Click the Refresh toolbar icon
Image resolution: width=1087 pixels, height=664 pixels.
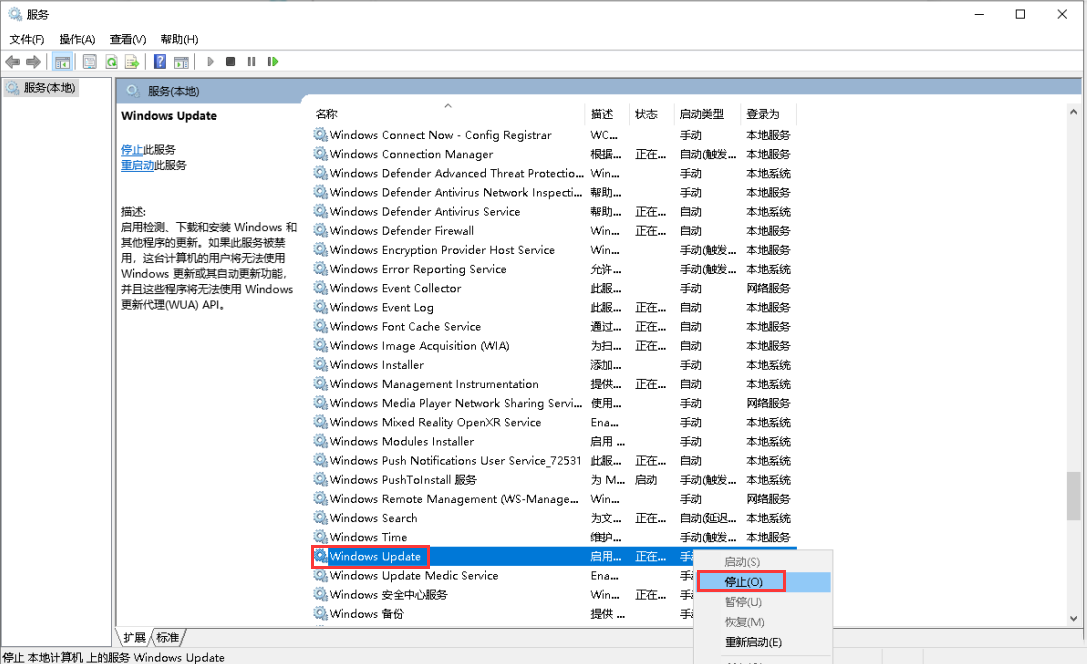[111, 62]
